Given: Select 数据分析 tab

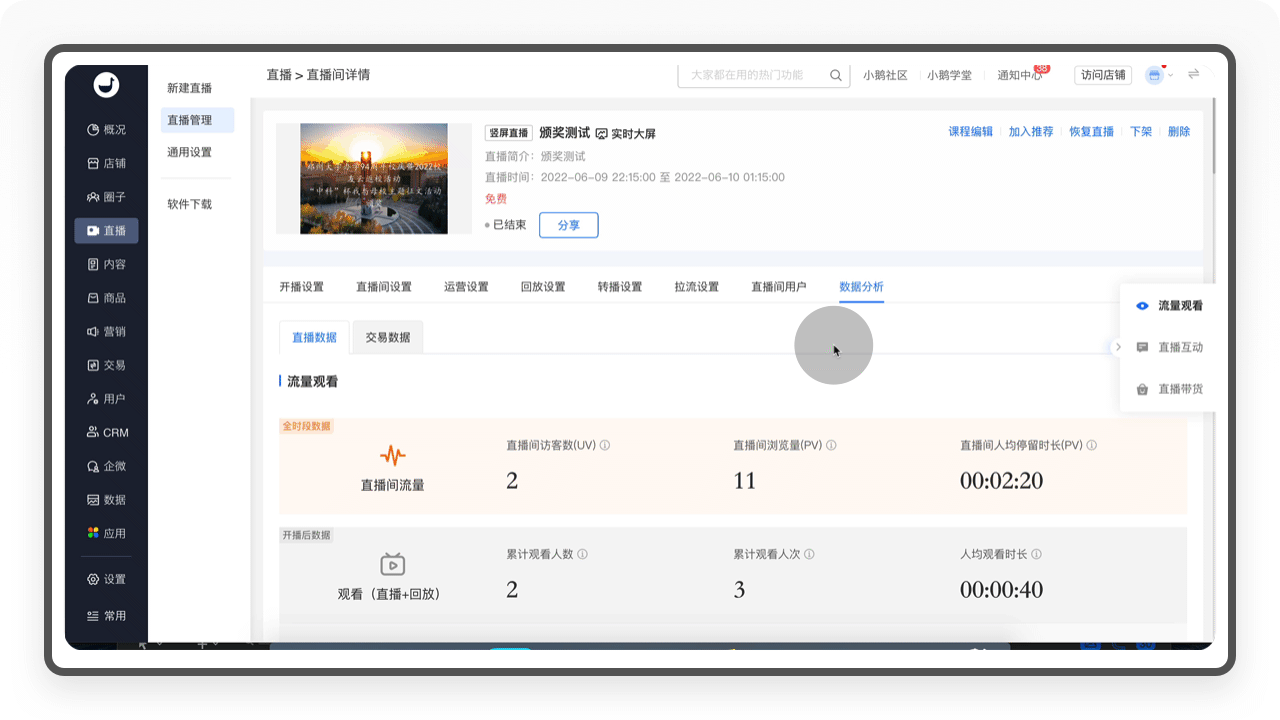Looking at the screenshot, I should click(861, 287).
